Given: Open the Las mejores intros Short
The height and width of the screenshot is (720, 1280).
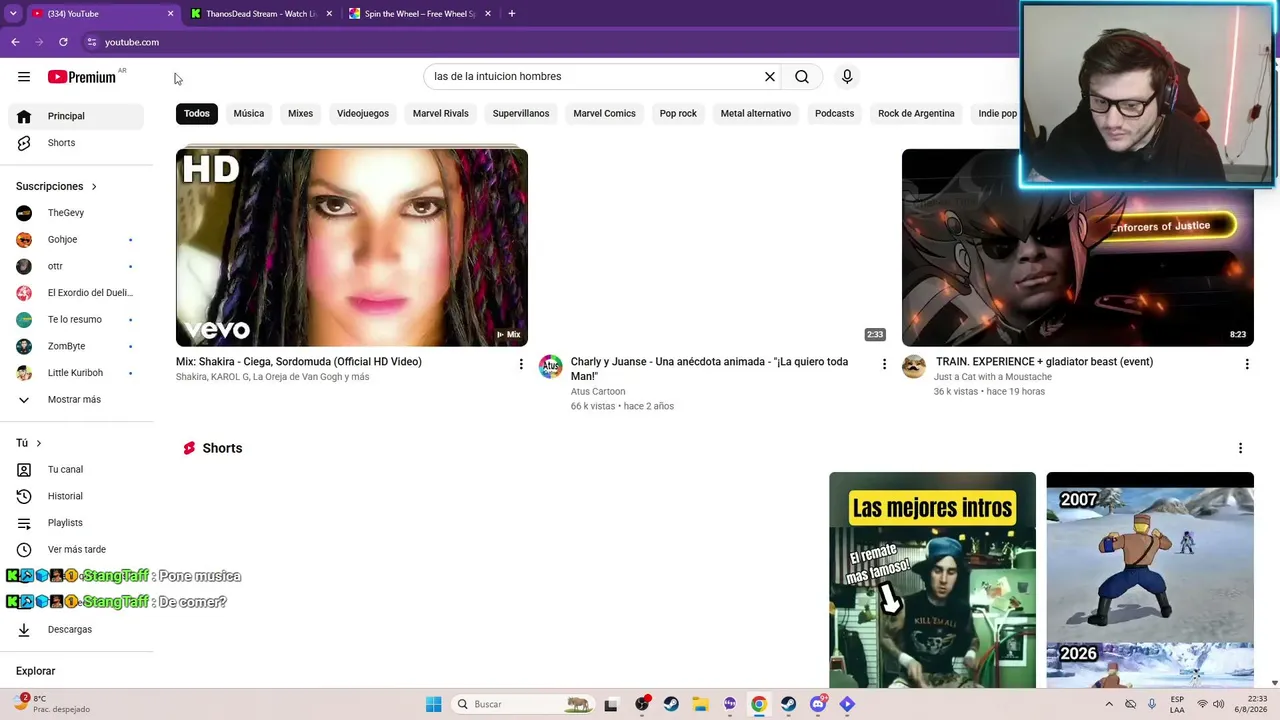Looking at the screenshot, I should pos(932,580).
